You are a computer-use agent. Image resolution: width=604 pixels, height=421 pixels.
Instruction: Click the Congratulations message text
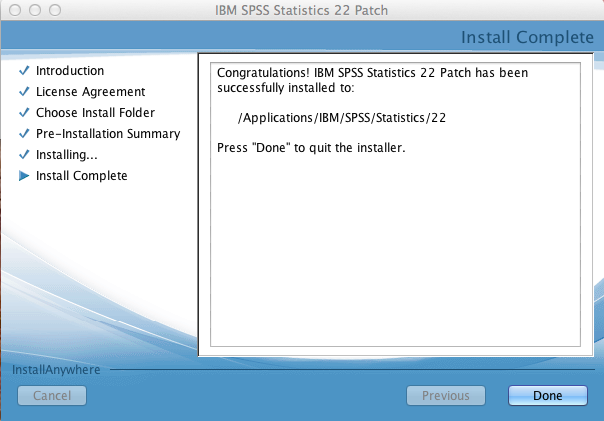(x=372, y=80)
